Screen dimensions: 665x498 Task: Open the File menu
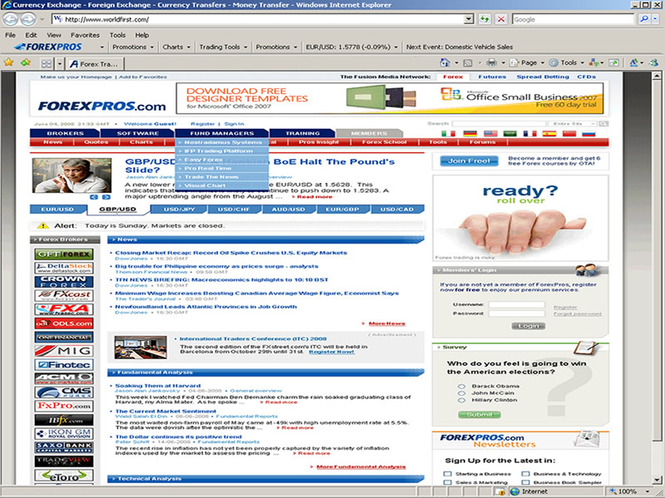tap(10, 35)
